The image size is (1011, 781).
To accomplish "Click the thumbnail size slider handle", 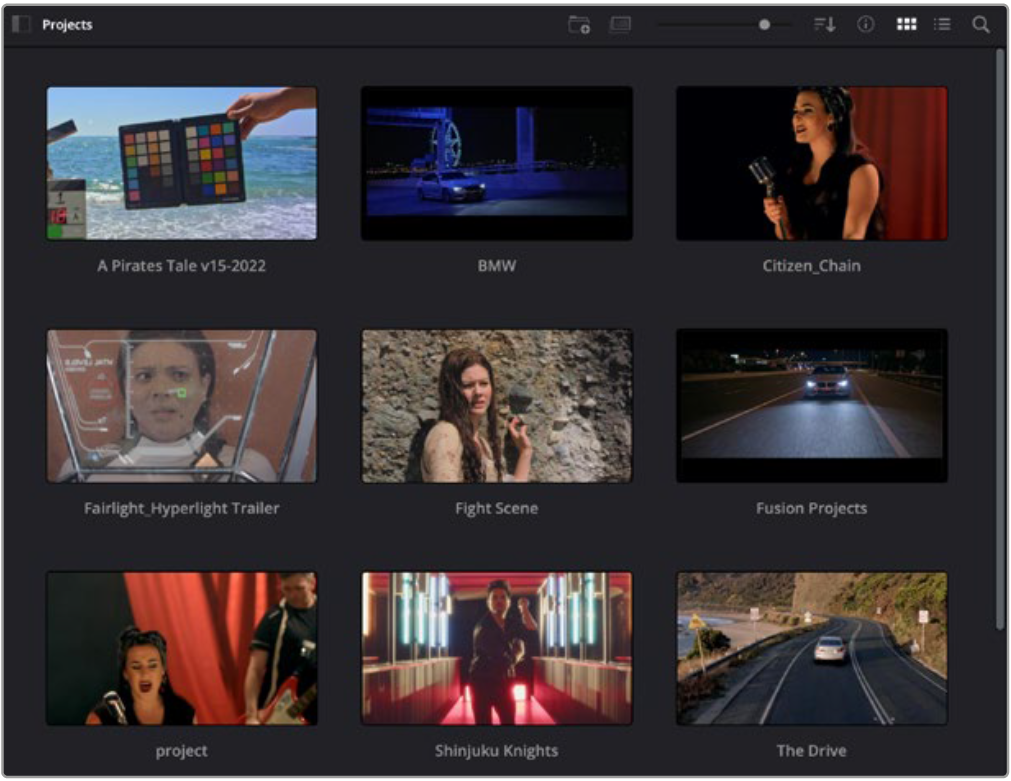I will coord(765,25).
